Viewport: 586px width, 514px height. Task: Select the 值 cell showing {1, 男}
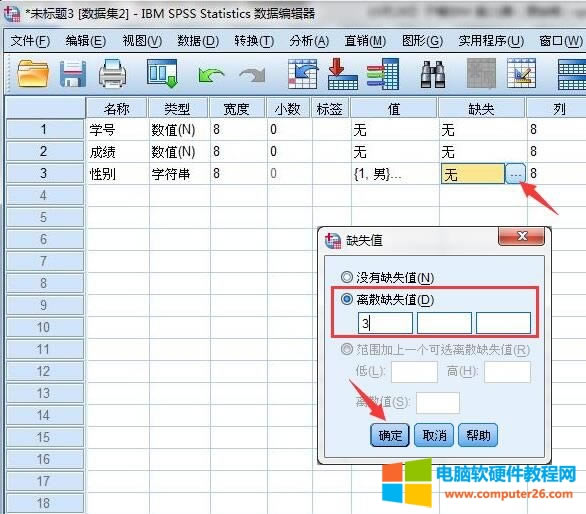pyautogui.click(x=395, y=173)
